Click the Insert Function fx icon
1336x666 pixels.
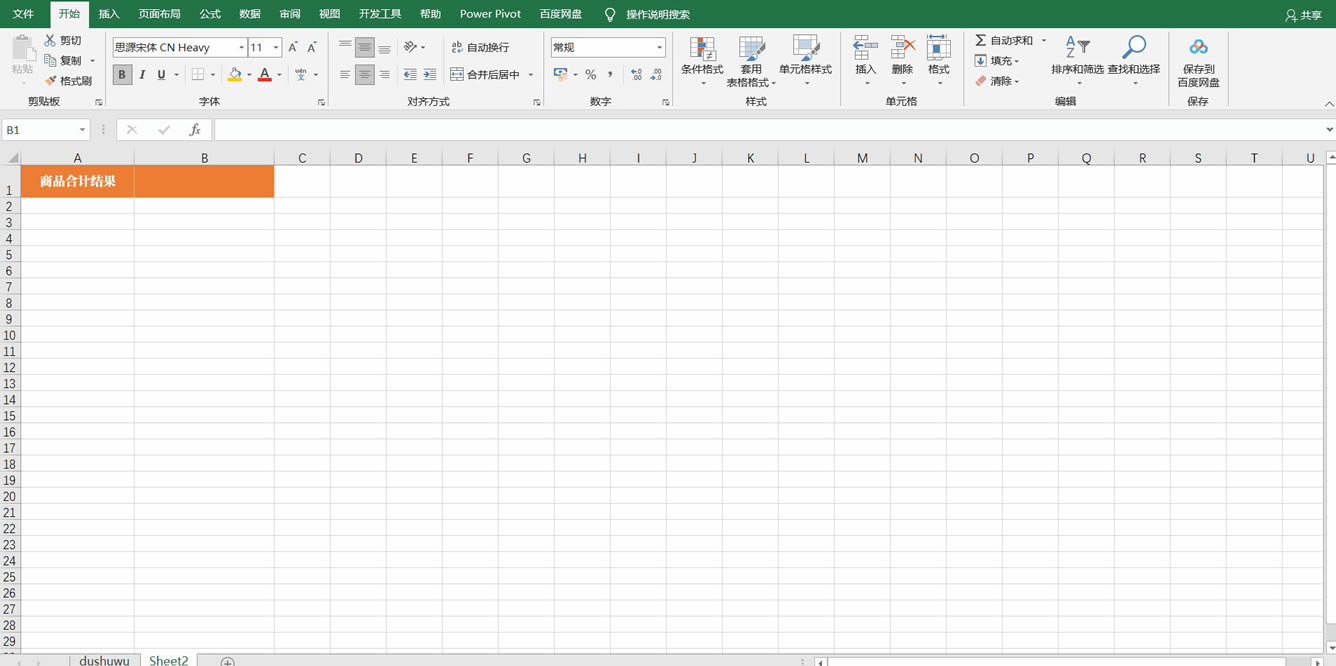(195, 130)
